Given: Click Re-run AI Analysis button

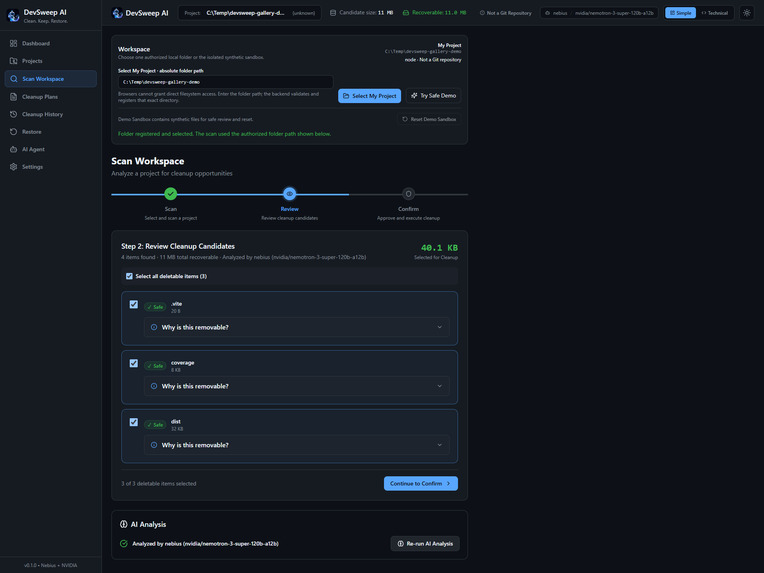Looking at the screenshot, I should coord(425,544).
